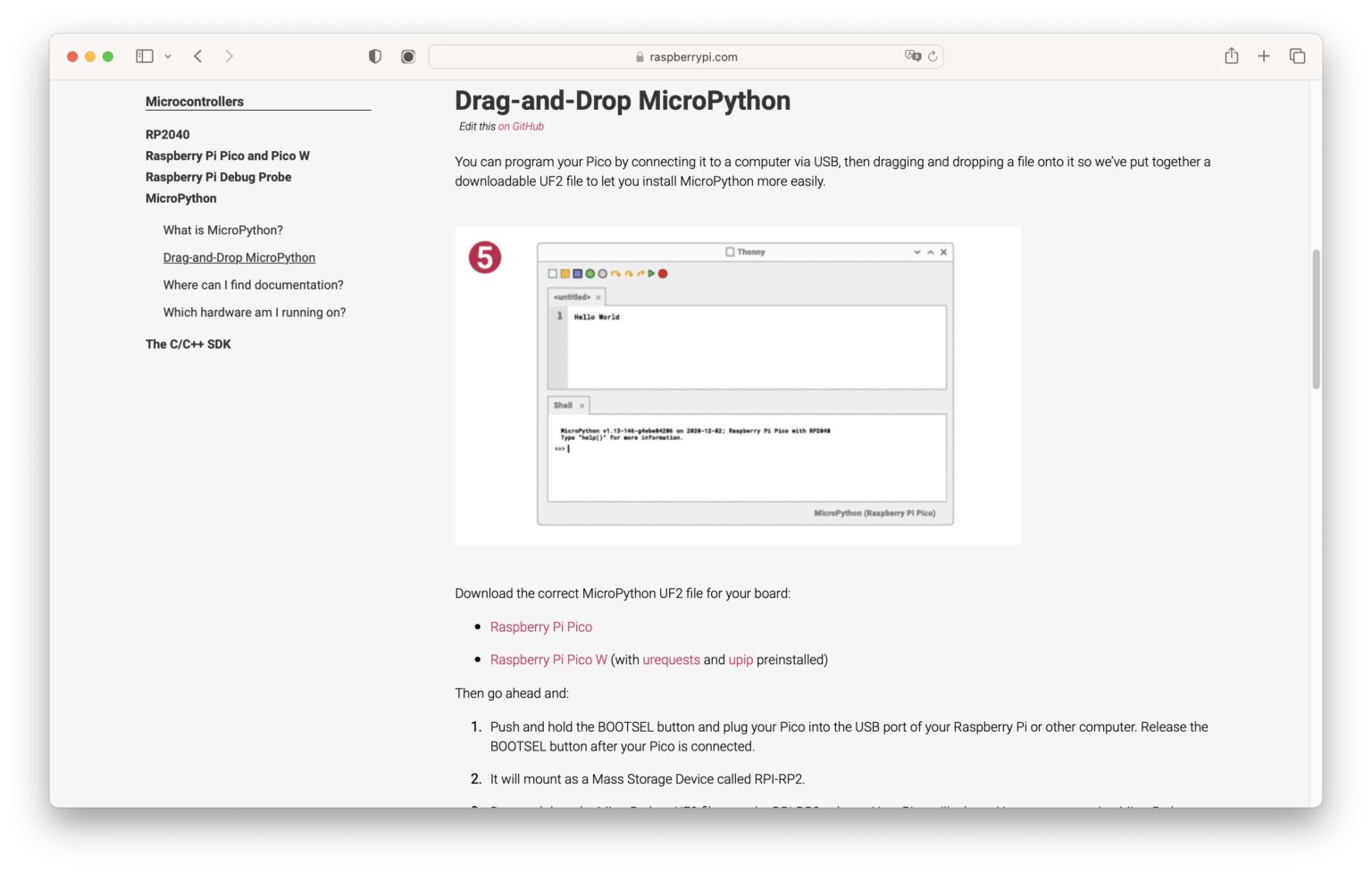Open the translate page icon in address bar
Screen dimensions: 1372x873
click(913, 55)
